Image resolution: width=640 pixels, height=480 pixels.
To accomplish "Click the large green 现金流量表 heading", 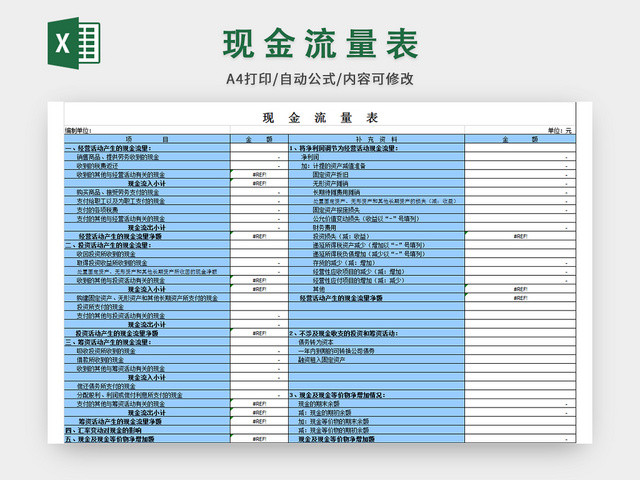I will click(320, 44).
